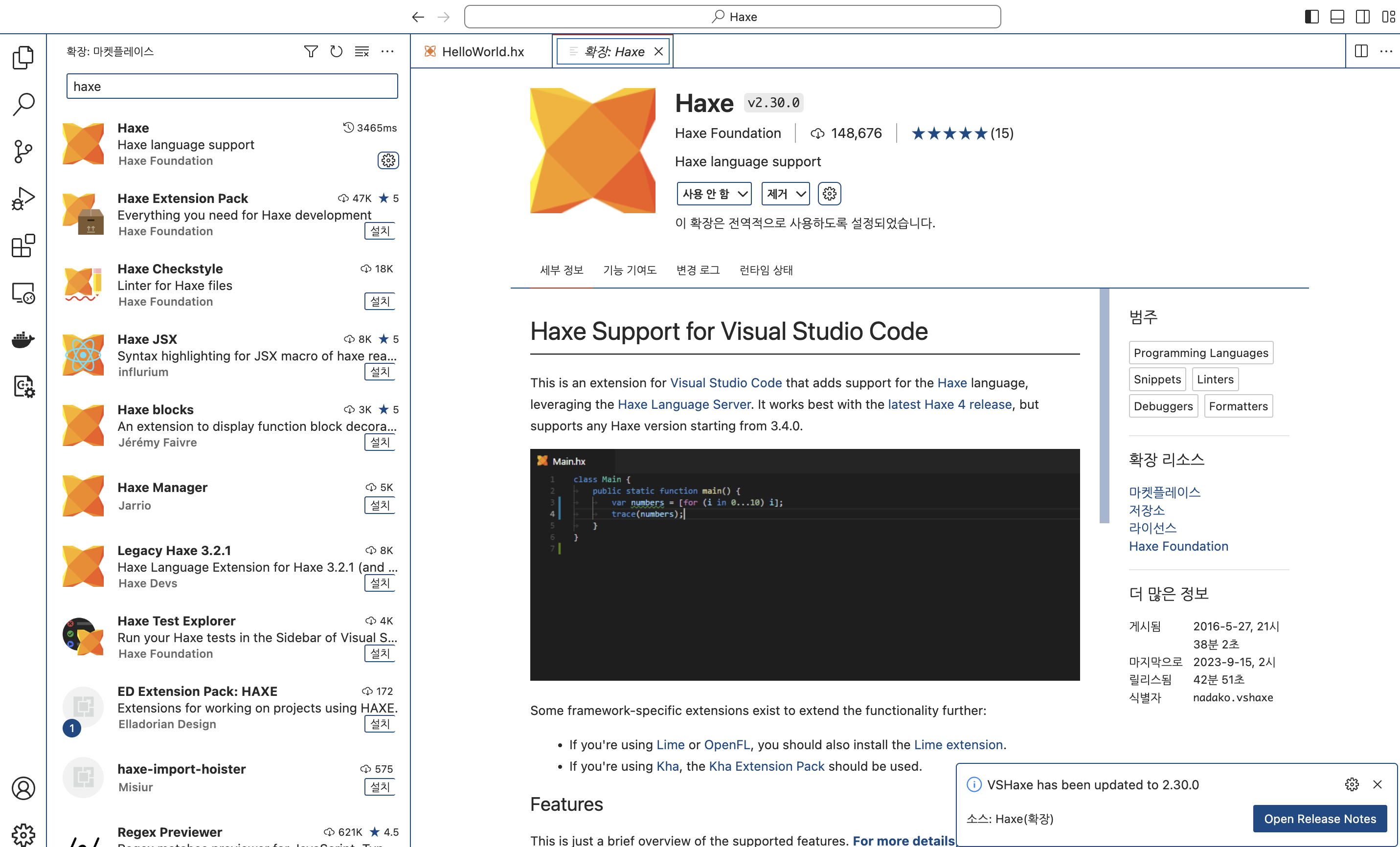Open the Explorer view in activity bar

[23, 57]
